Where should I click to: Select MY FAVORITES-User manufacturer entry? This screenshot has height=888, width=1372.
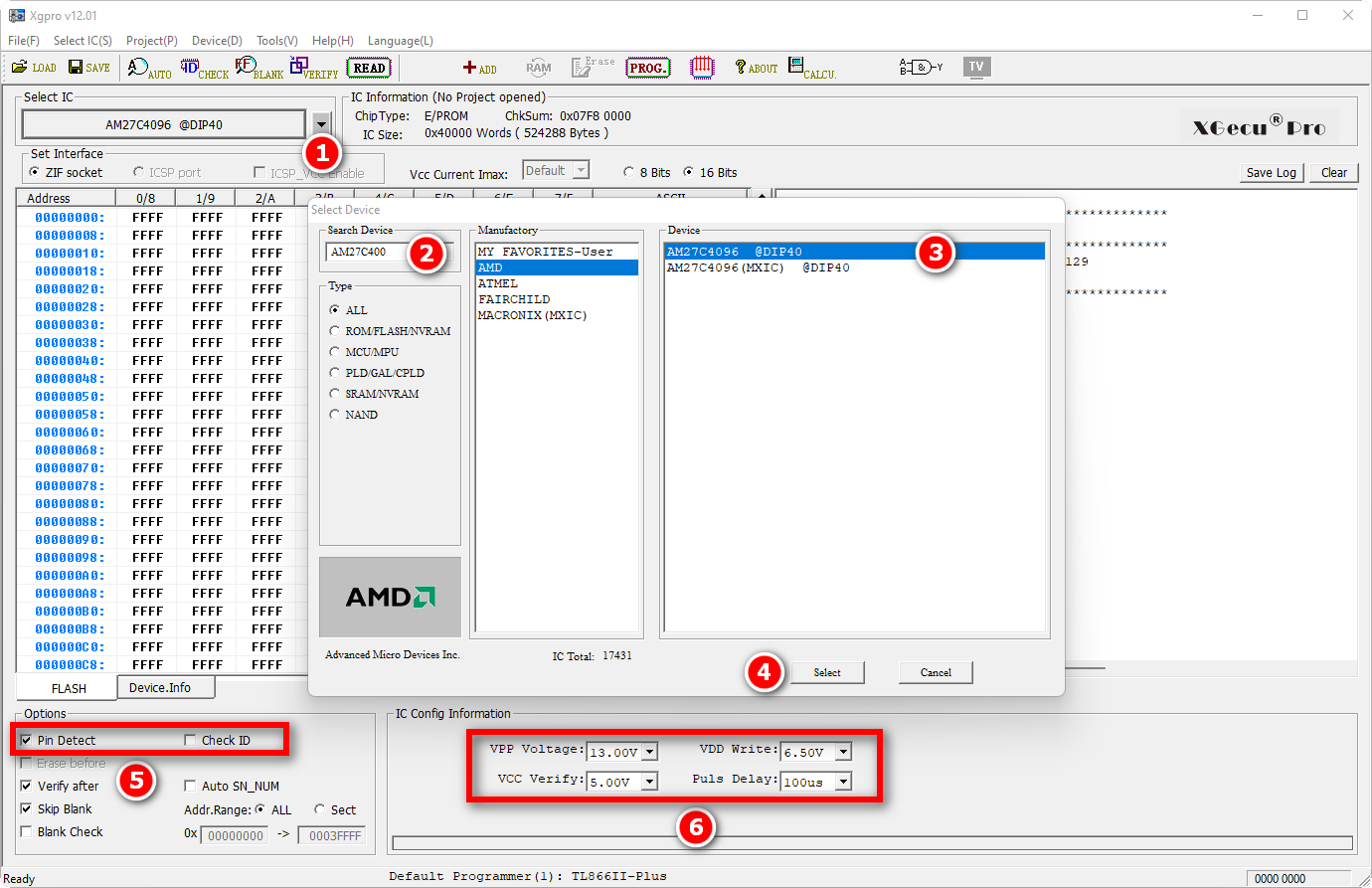(557, 252)
